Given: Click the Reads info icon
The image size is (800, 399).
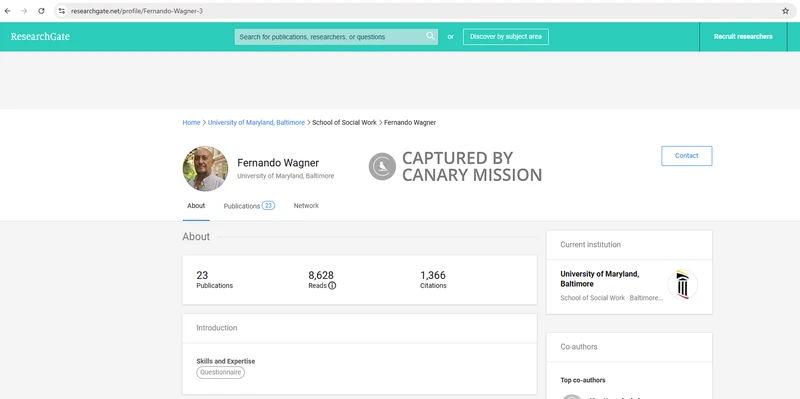Looking at the screenshot, I should pos(332,286).
